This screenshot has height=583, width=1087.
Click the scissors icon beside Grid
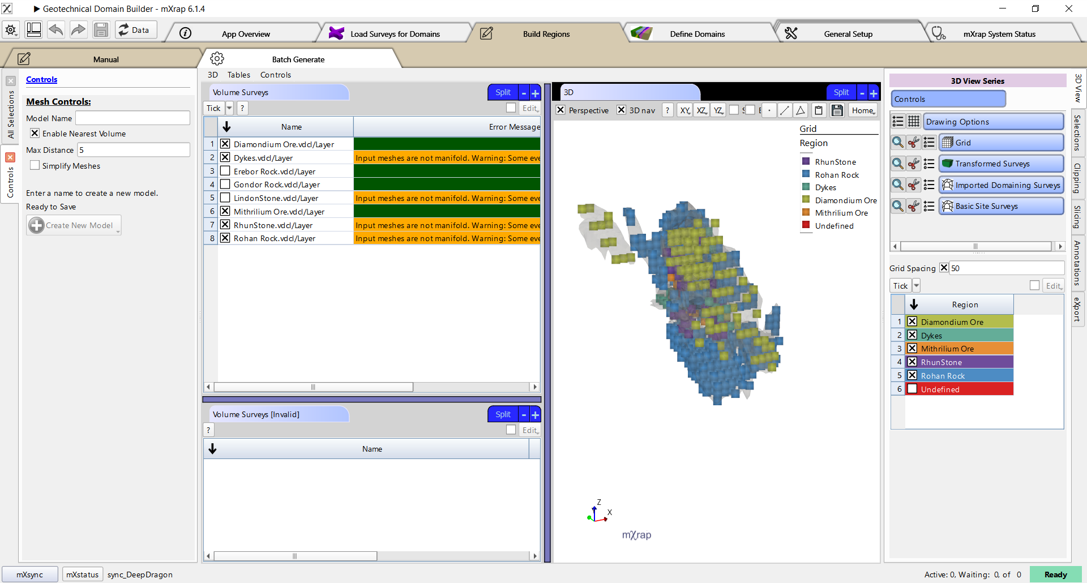pos(913,143)
